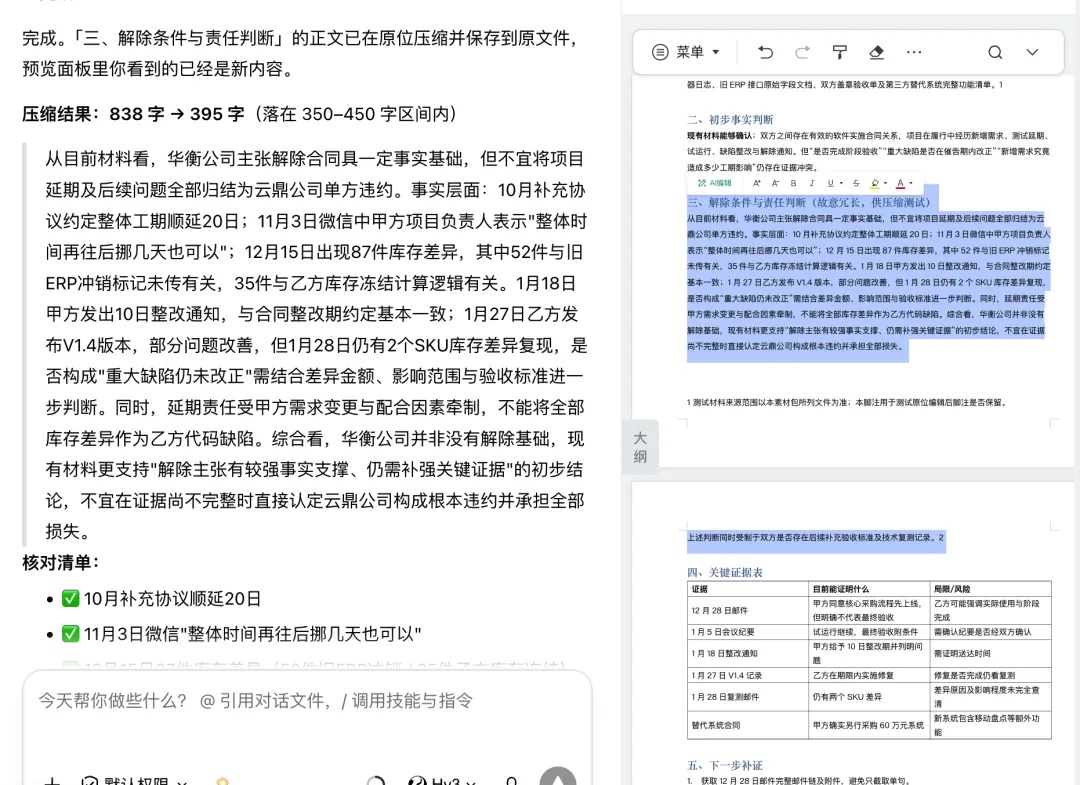Select the 1月18日整改通知 table cell
This screenshot has height=785, width=1080.
(x=747, y=653)
